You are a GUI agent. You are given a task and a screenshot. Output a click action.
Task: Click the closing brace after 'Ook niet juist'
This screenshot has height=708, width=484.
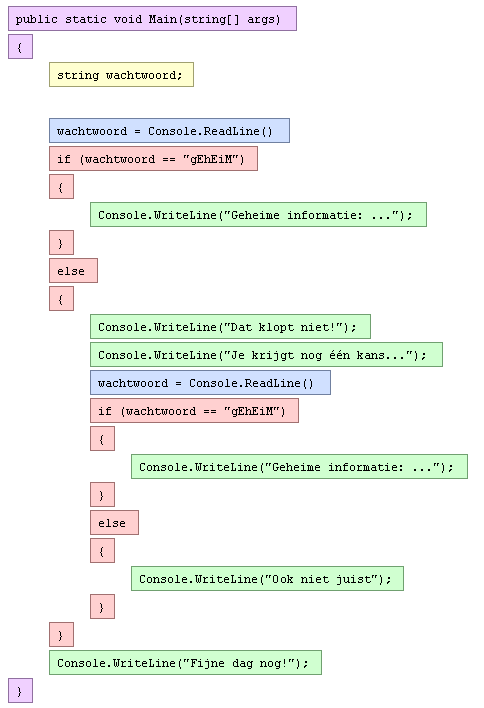point(102,606)
